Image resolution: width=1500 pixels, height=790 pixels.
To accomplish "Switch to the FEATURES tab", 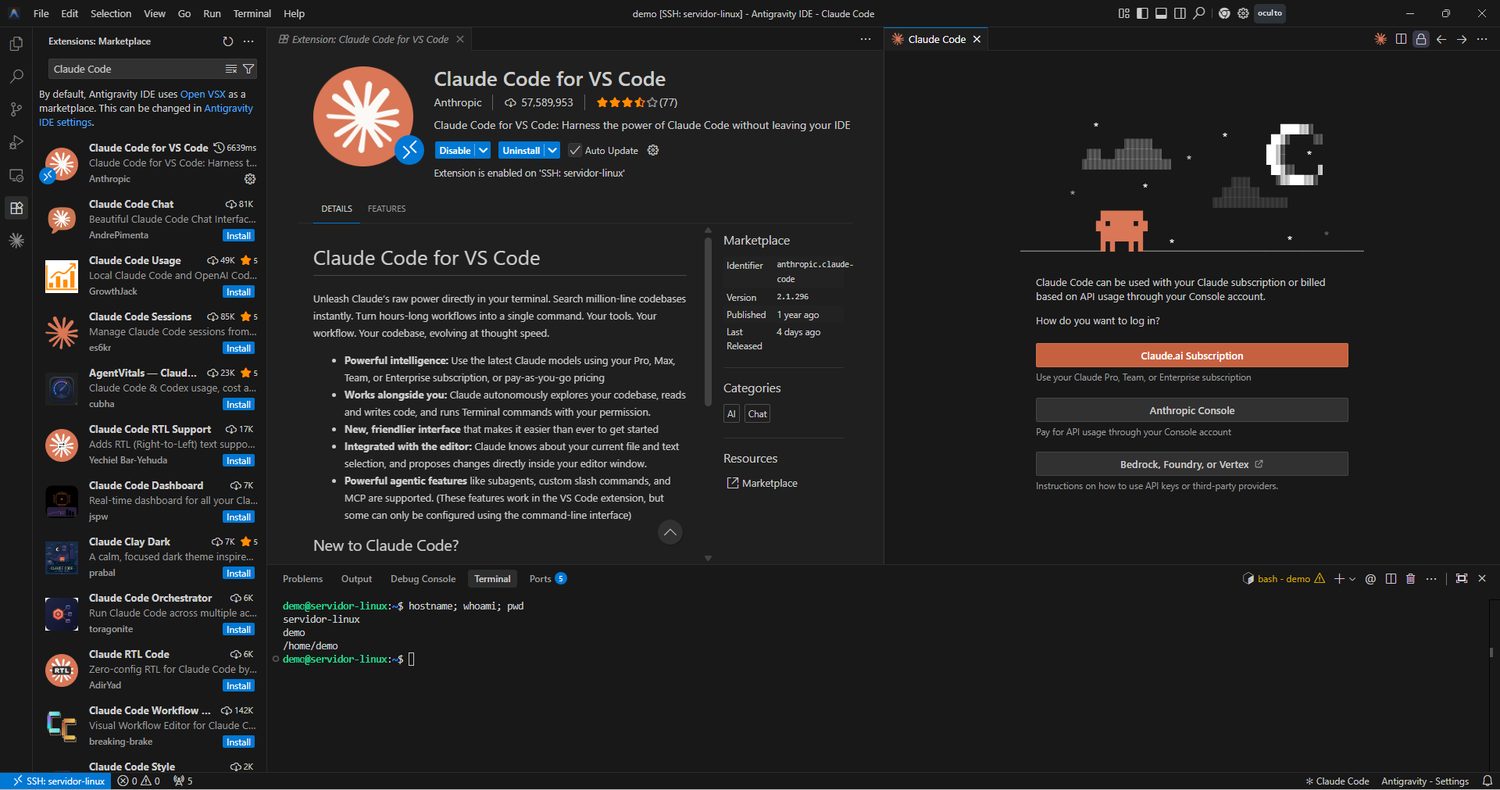I will pyautogui.click(x=386, y=209).
